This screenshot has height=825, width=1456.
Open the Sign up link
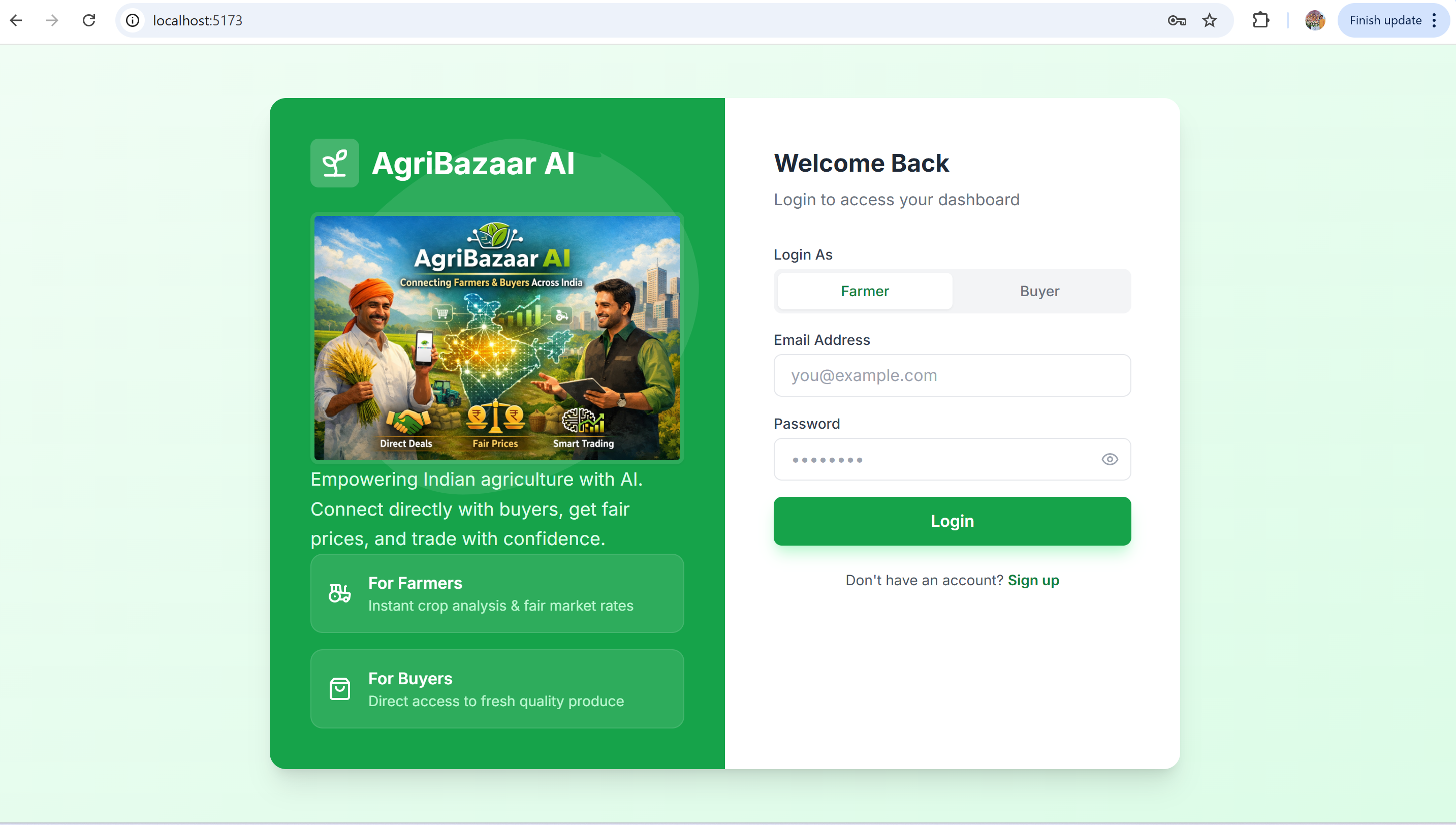click(x=1033, y=580)
